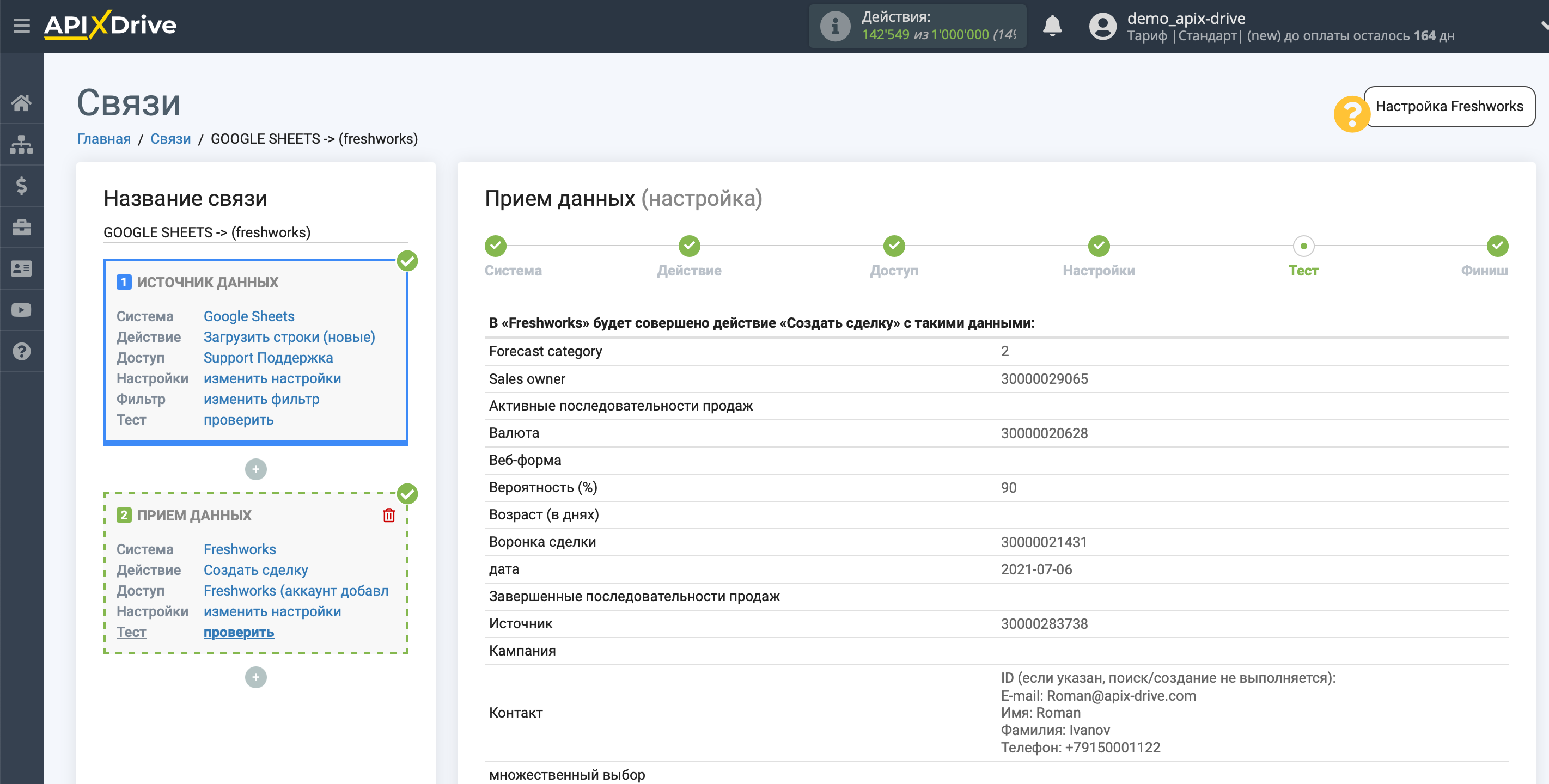Select the Тест step
1549x784 pixels.
[1303, 246]
